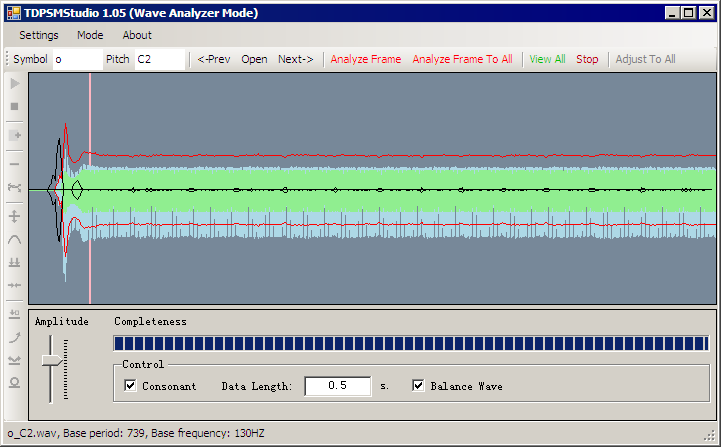Click the Pitch input field
Viewport: 721px width, 447px height.
(x=160, y=59)
